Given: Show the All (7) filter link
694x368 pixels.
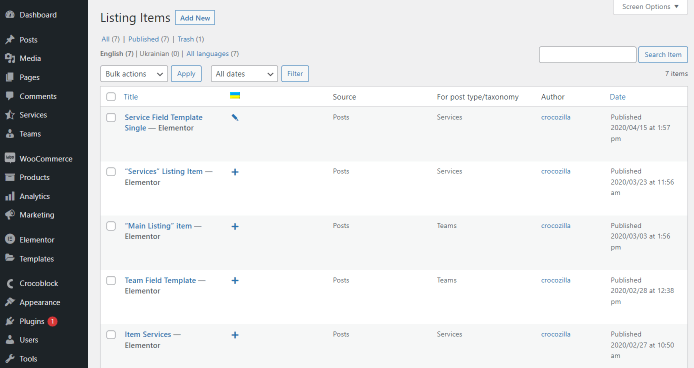Looking at the screenshot, I should pyautogui.click(x=111, y=39).
